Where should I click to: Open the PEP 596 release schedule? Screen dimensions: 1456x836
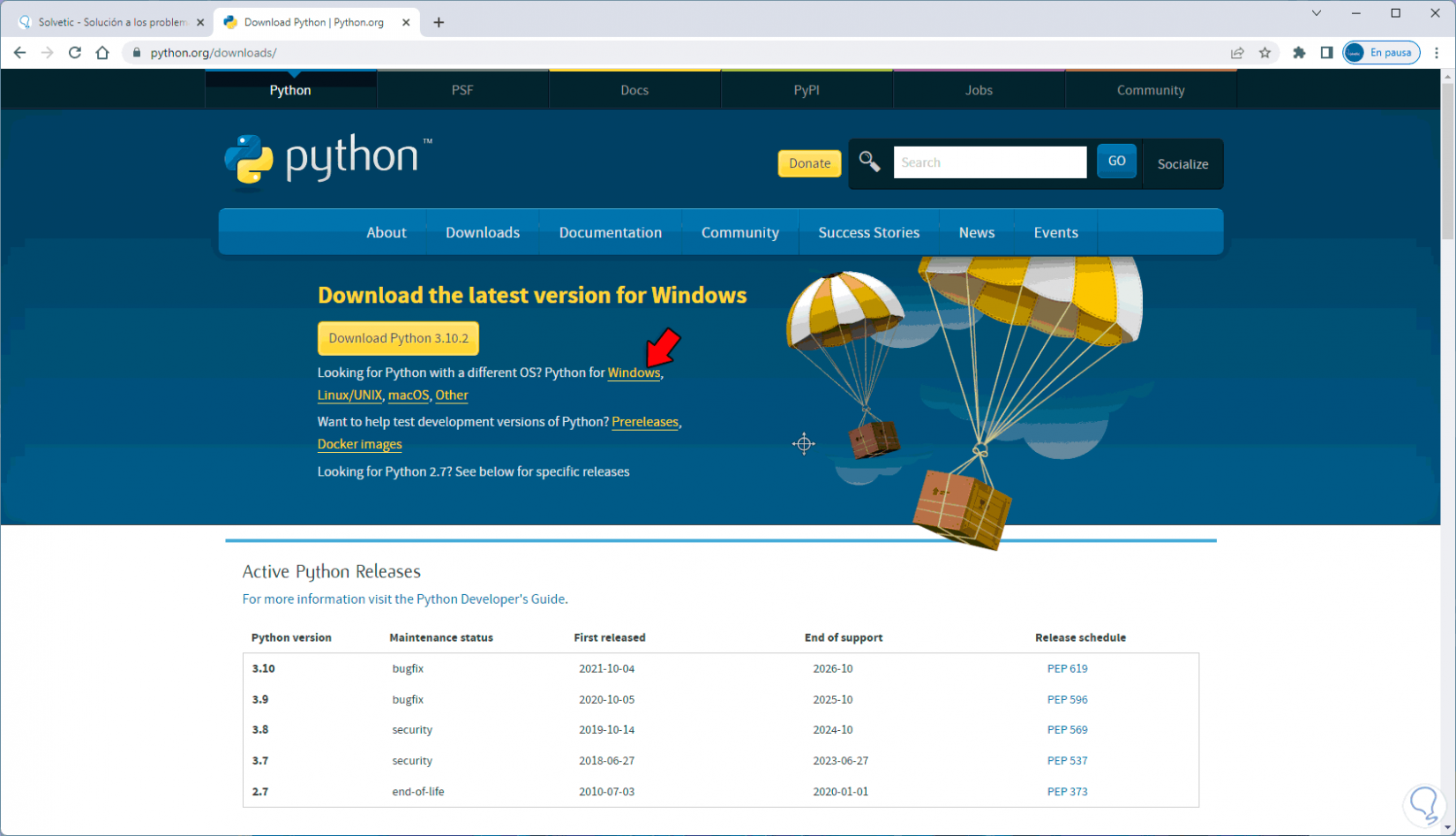[1067, 699]
